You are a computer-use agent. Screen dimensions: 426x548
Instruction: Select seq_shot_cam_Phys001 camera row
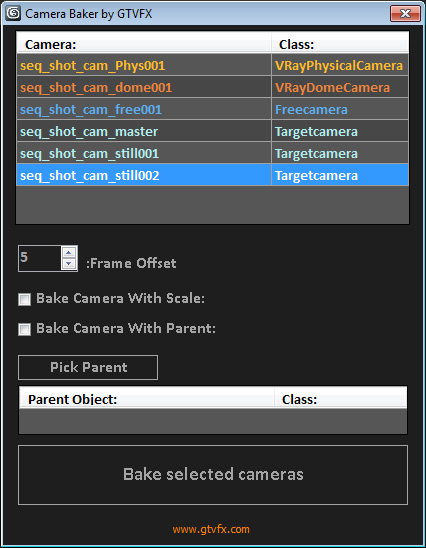click(x=212, y=65)
